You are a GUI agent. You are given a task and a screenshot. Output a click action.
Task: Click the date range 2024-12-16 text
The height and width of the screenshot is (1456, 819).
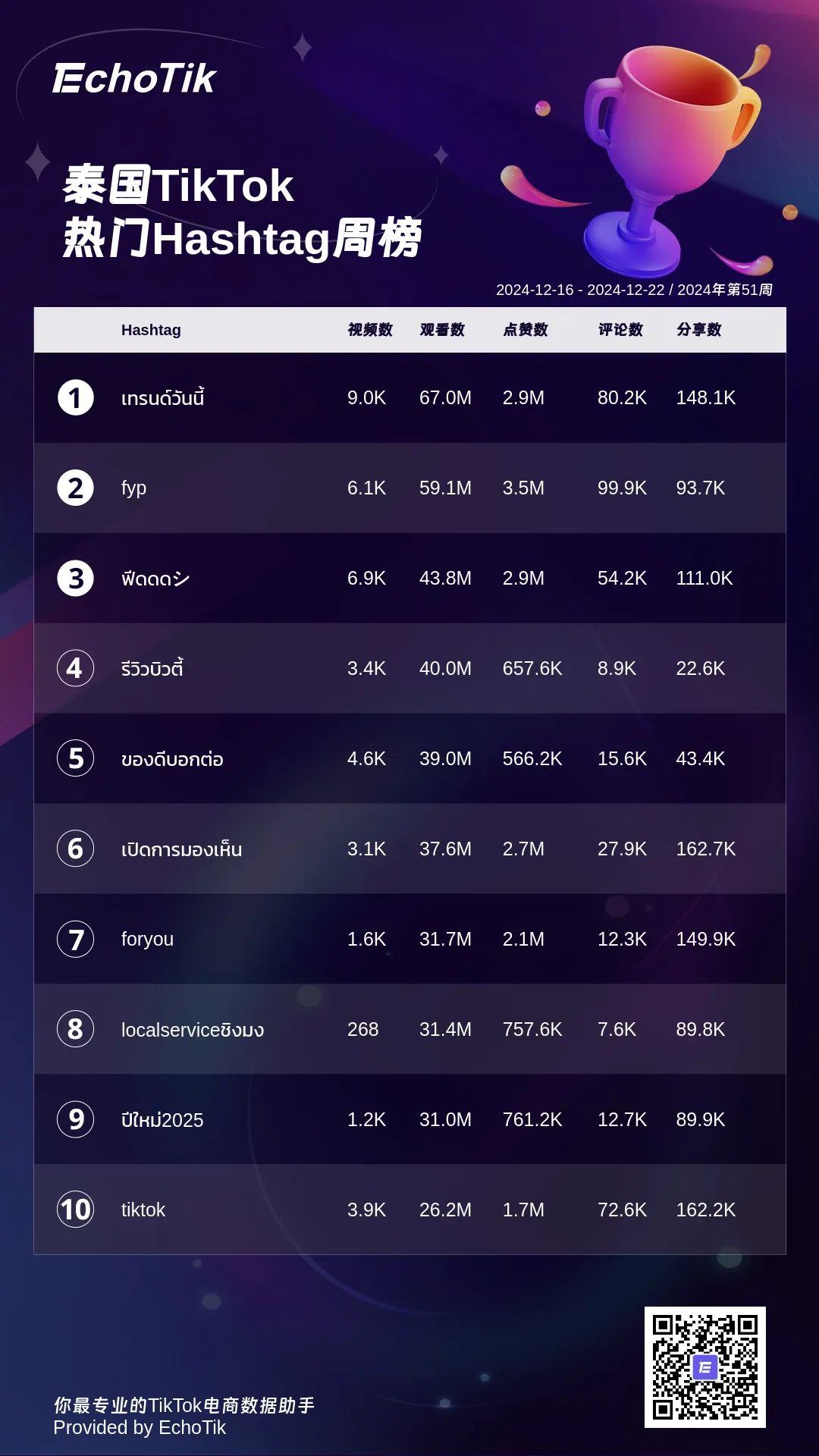(x=535, y=290)
